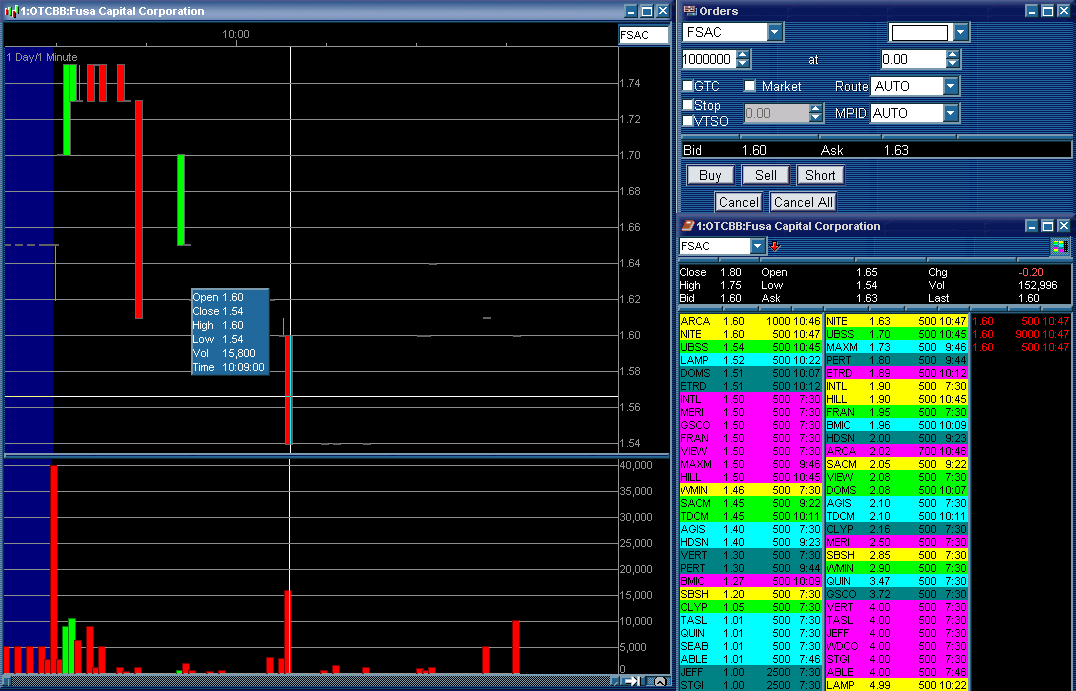Click the FSAC symbol field on the chart

point(643,35)
